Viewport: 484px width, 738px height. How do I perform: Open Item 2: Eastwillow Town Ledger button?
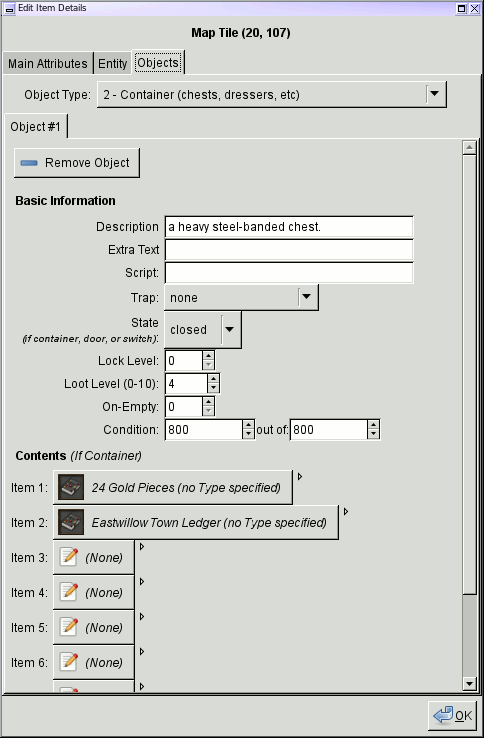[196, 522]
